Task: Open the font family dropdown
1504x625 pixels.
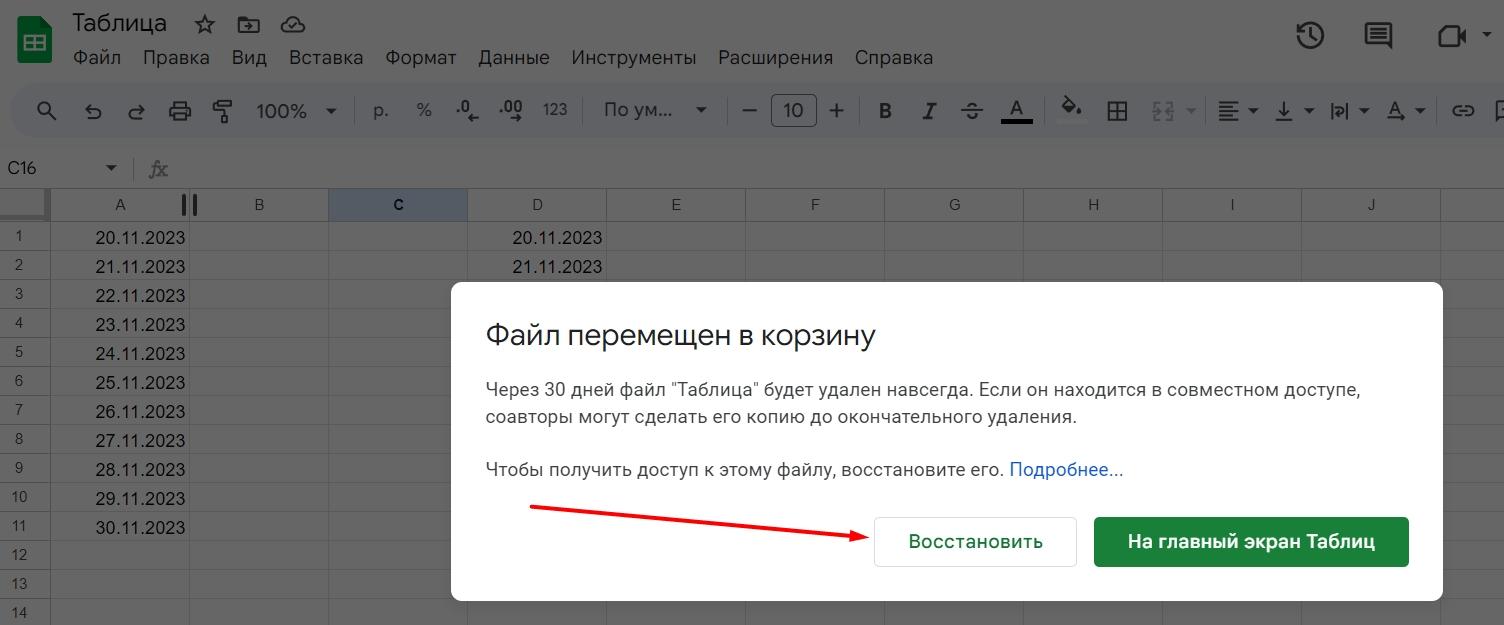Action: 655,111
